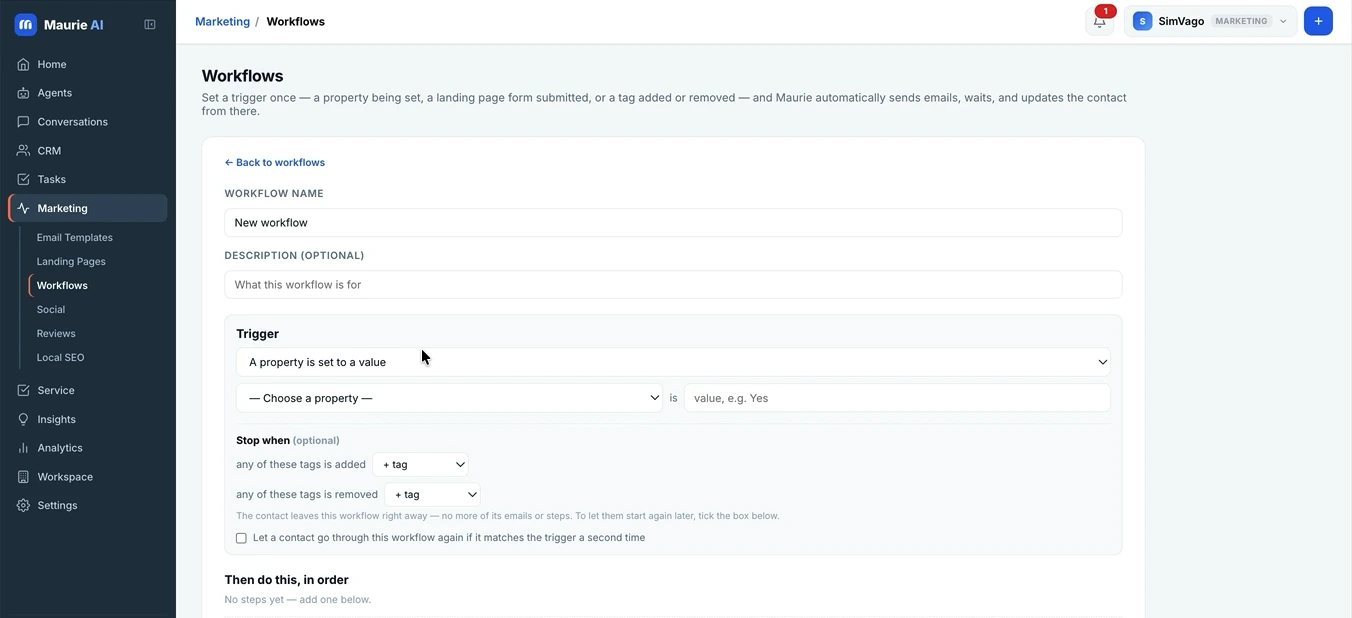Open Landing Pages submenu item
1352x618 pixels.
[71, 261]
